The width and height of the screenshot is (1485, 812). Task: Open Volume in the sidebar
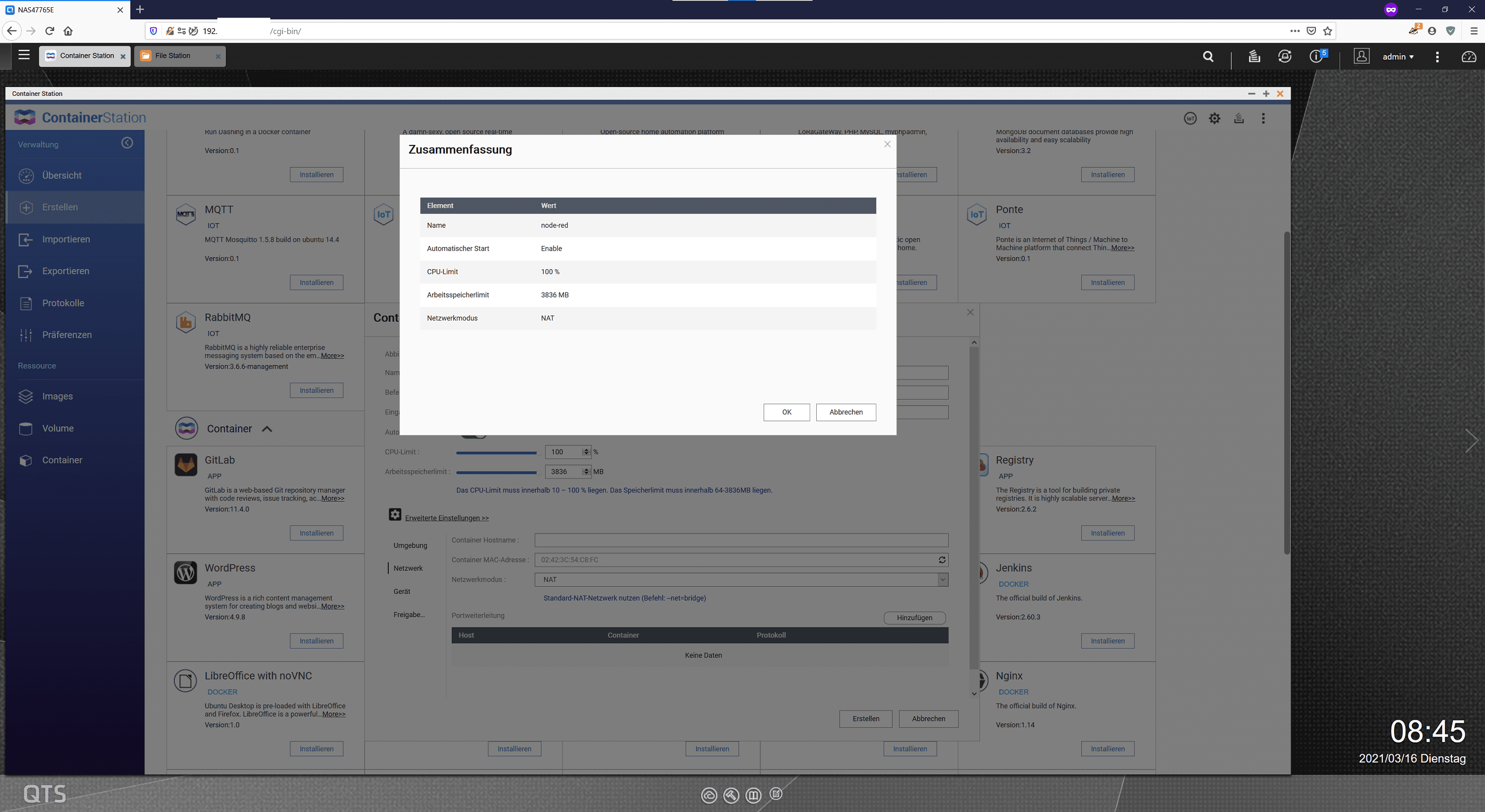75,428
